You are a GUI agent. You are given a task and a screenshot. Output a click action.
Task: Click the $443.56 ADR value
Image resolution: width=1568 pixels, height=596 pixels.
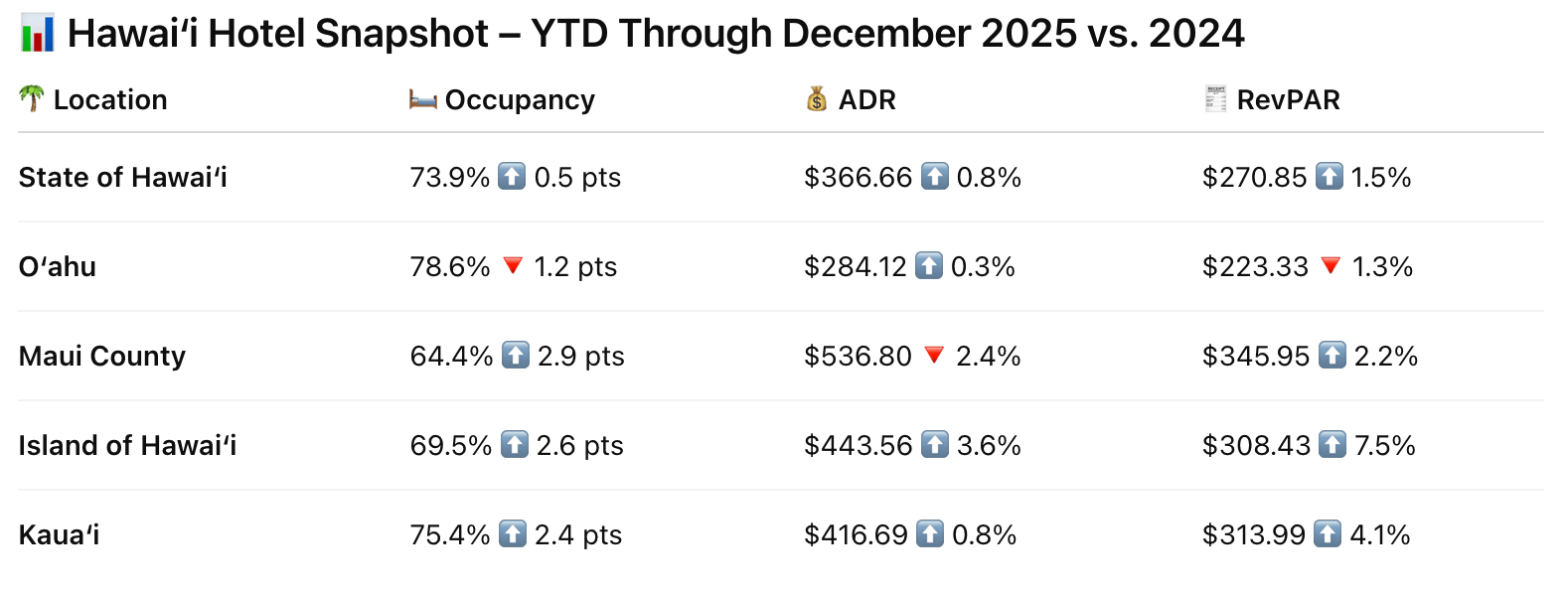[x=858, y=446]
